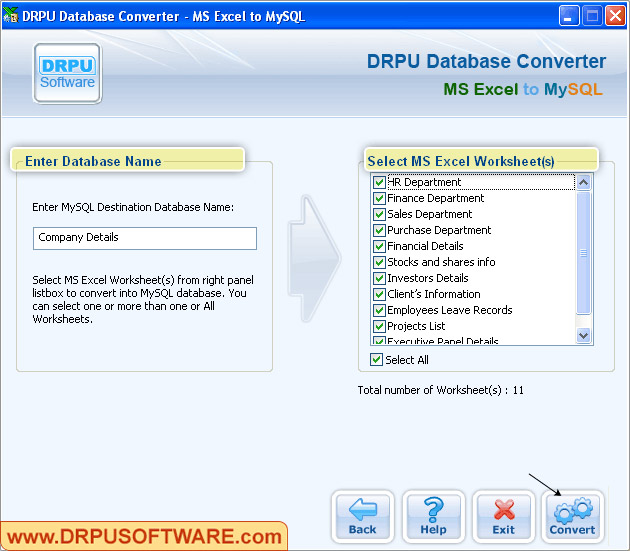The height and width of the screenshot is (551, 630).
Task: Click the app icon in the title bar
Action: 10,15
